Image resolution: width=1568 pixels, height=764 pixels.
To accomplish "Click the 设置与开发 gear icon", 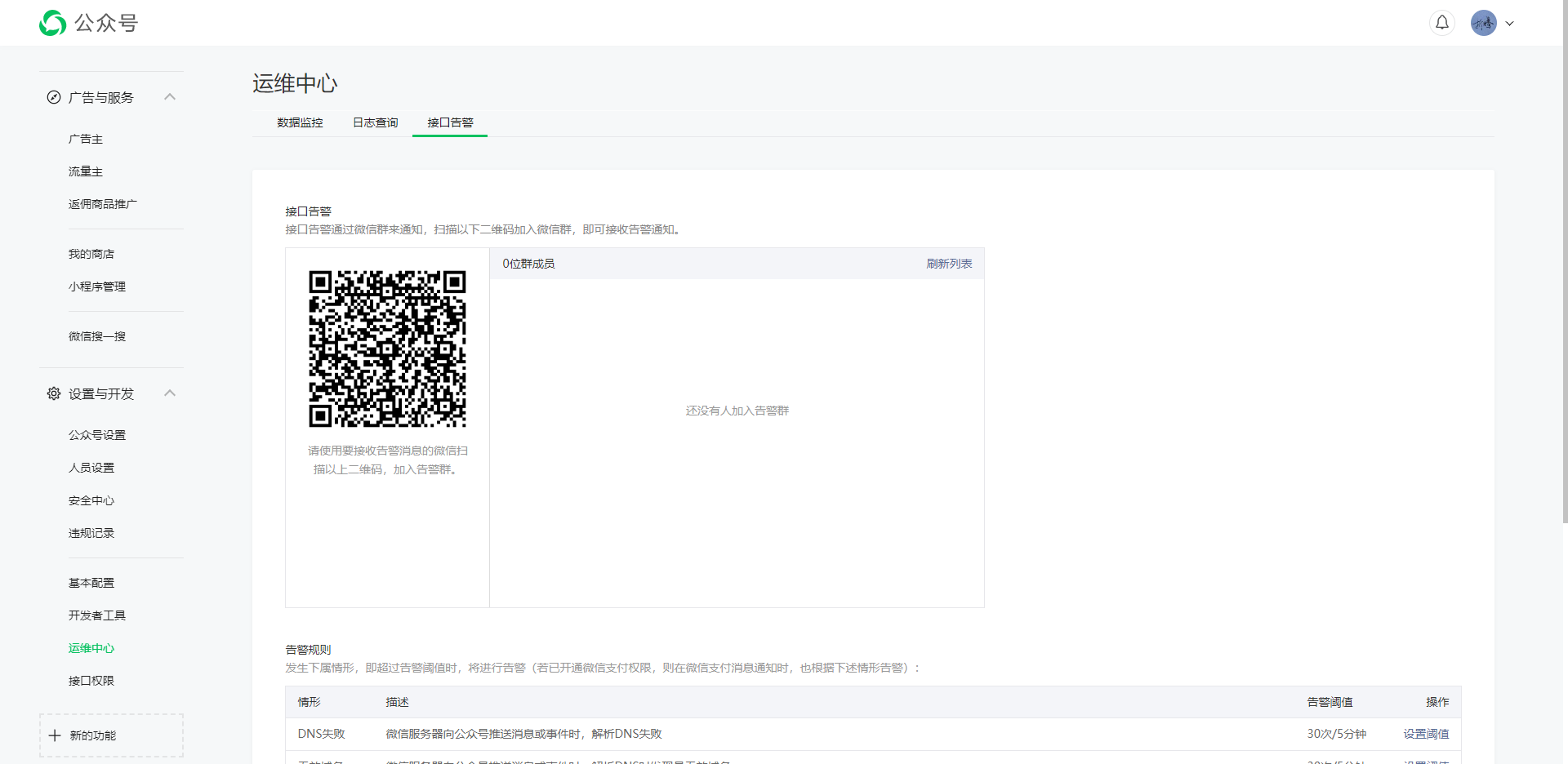I will 54,393.
